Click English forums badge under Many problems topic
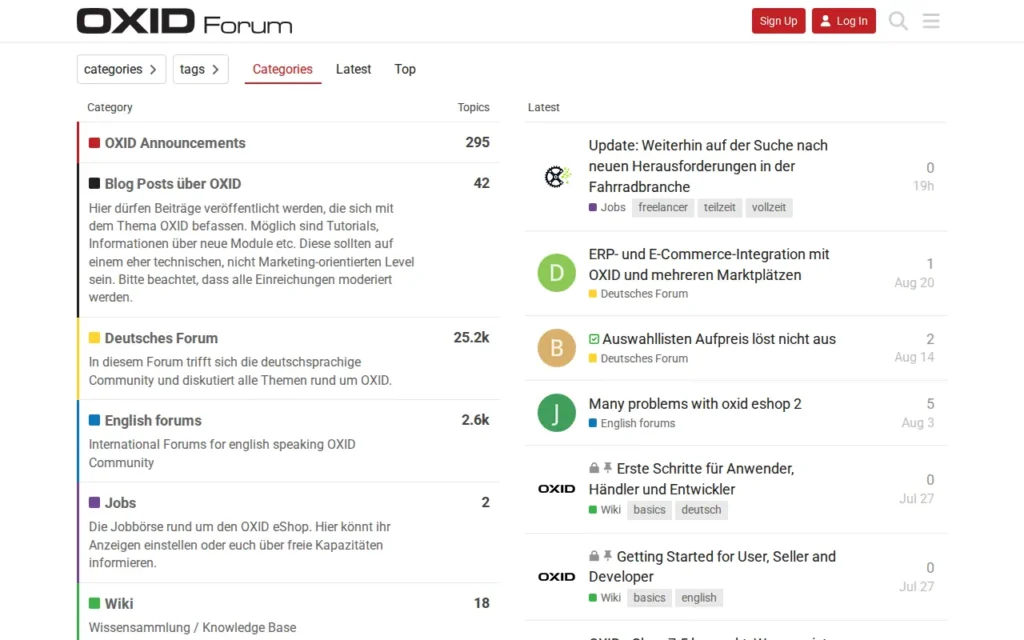 point(632,423)
